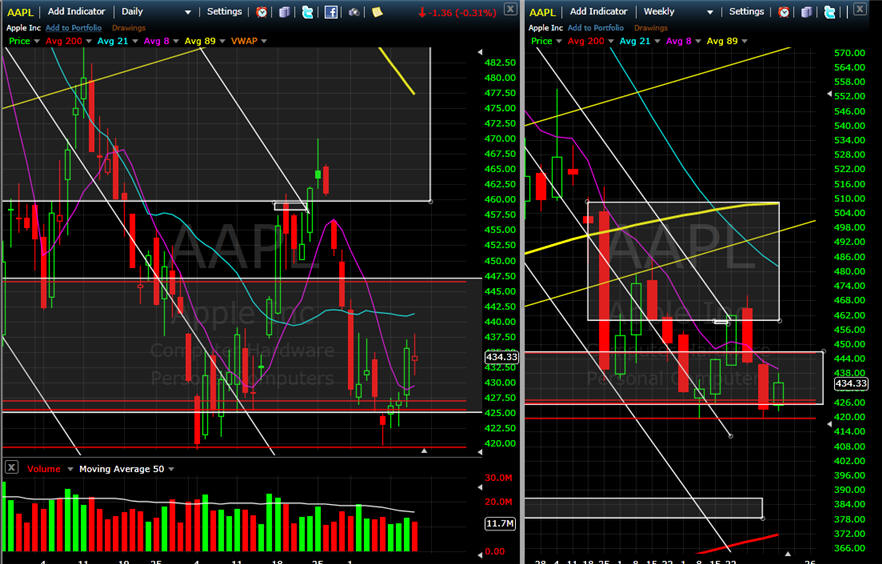
Task: Click the 366.00 label on Weekly price axis
Action: [849, 548]
